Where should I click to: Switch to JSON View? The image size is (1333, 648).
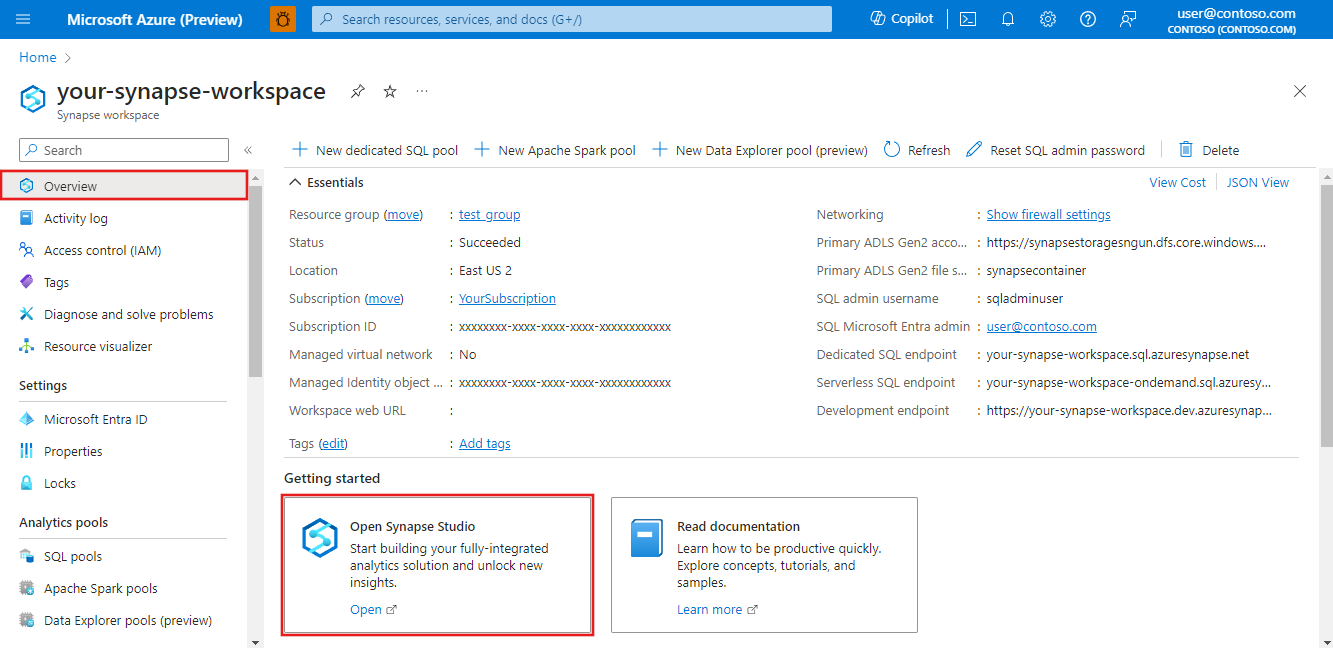point(1258,181)
